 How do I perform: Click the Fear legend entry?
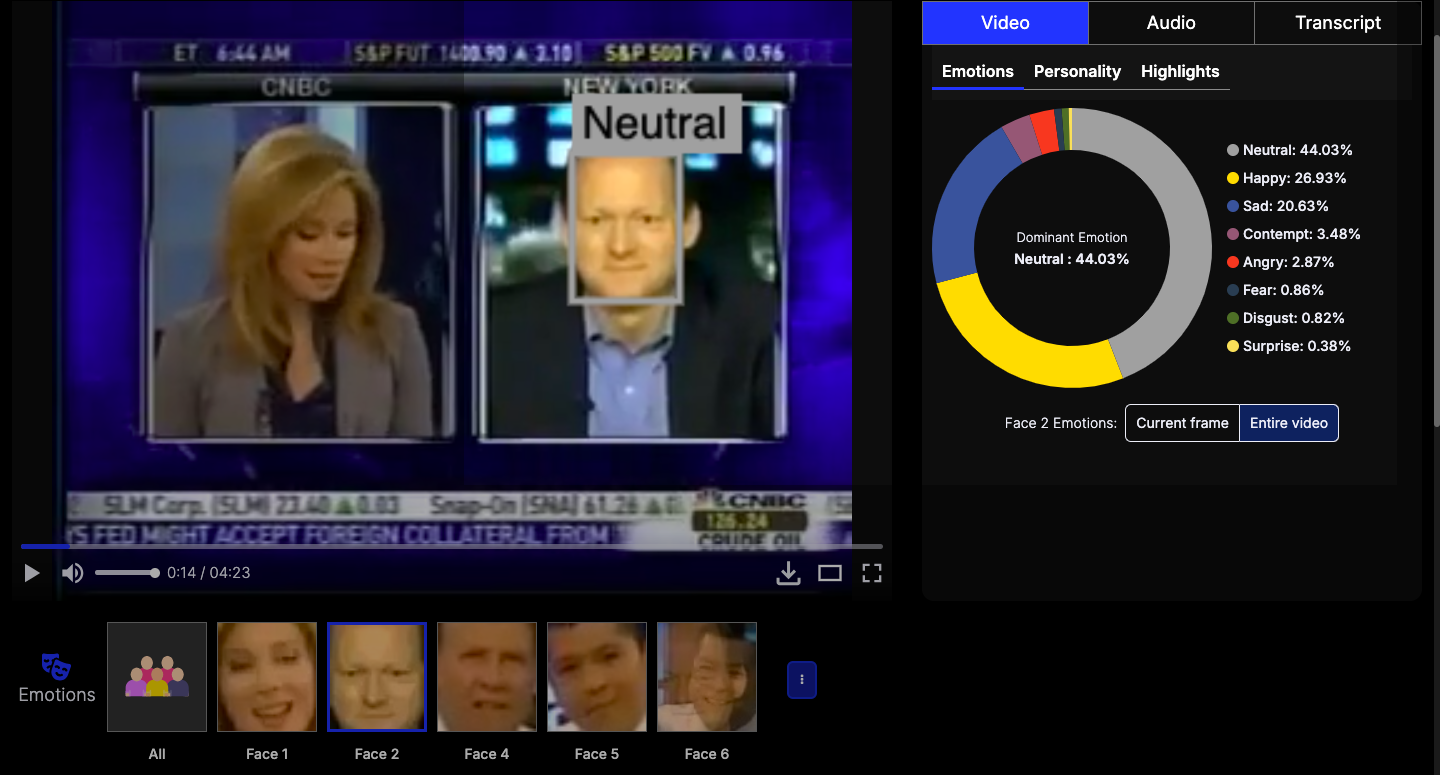pyautogui.click(x=1276, y=290)
